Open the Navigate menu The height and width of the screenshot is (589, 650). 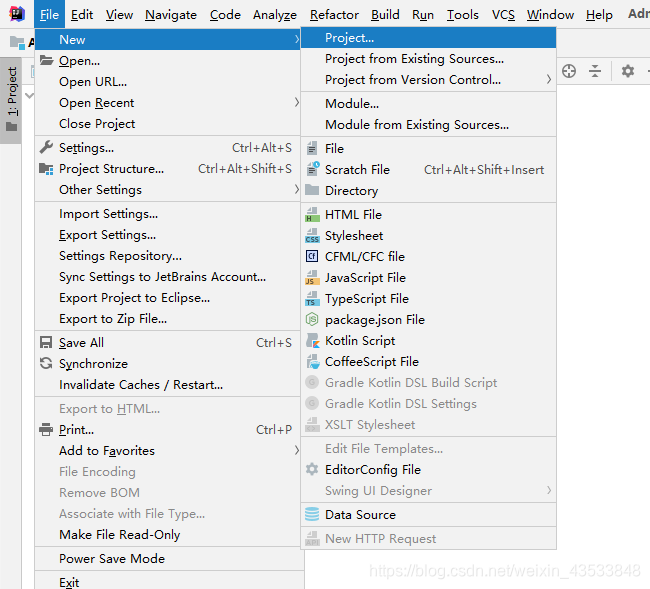pos(171,15)
